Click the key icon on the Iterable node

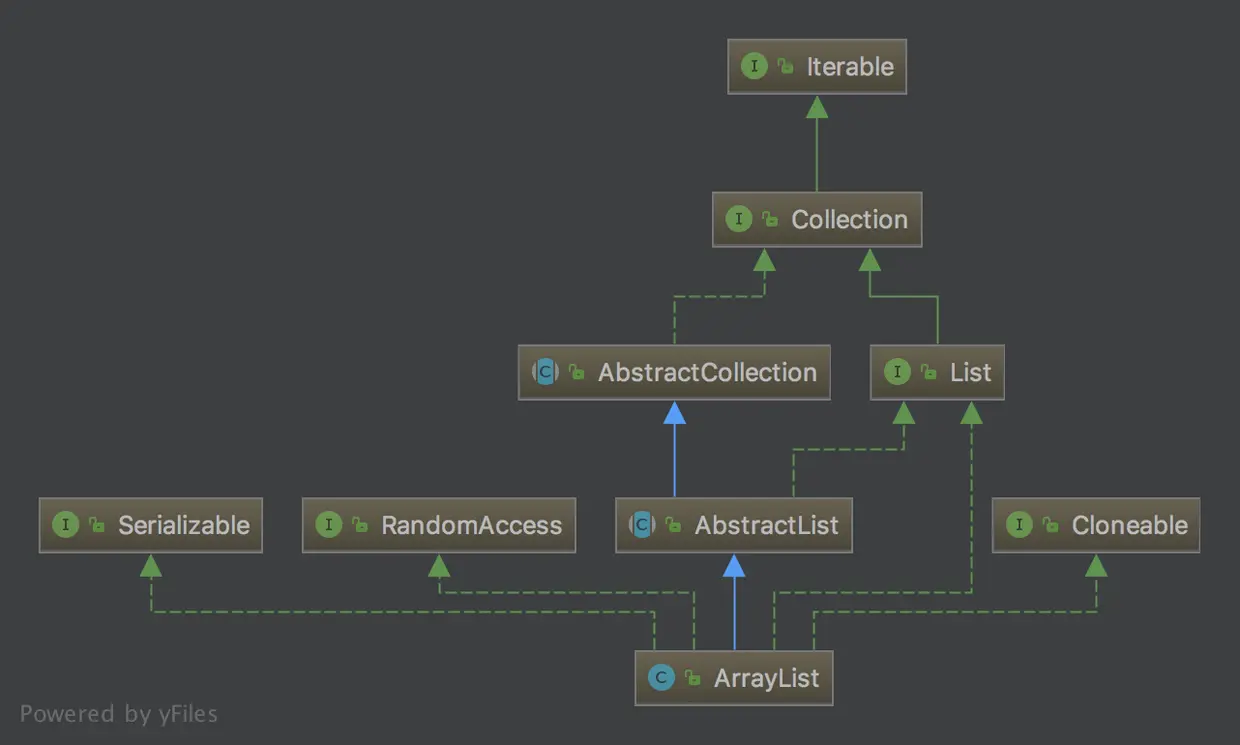pos(784,66)
